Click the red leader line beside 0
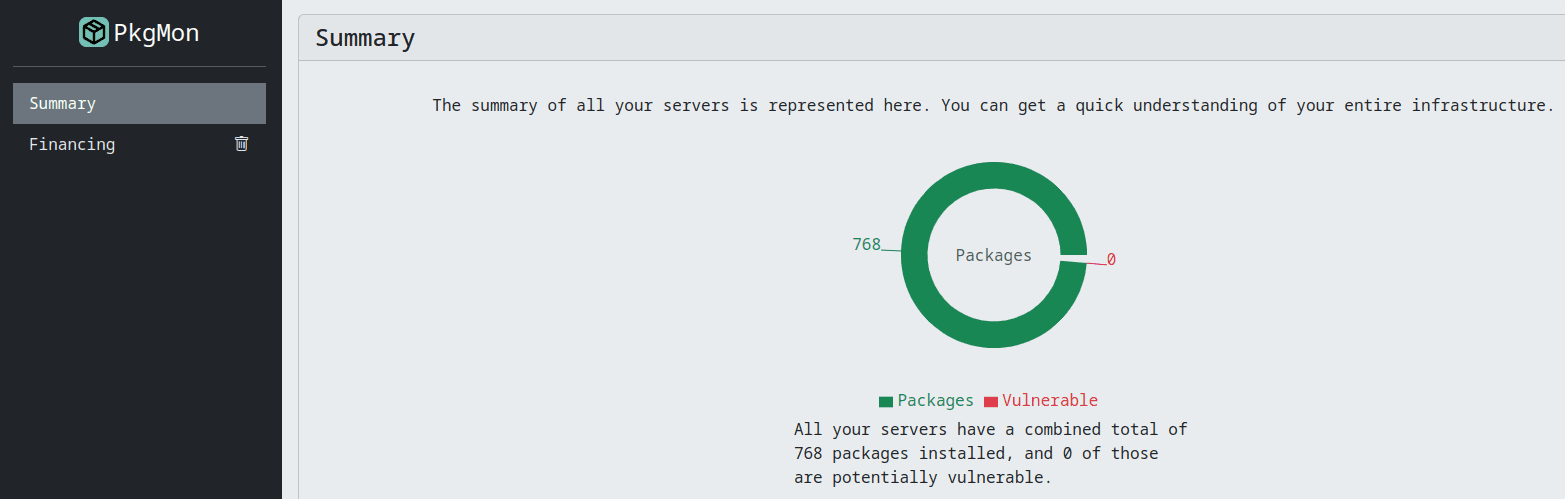 (x=1096, y=263)
